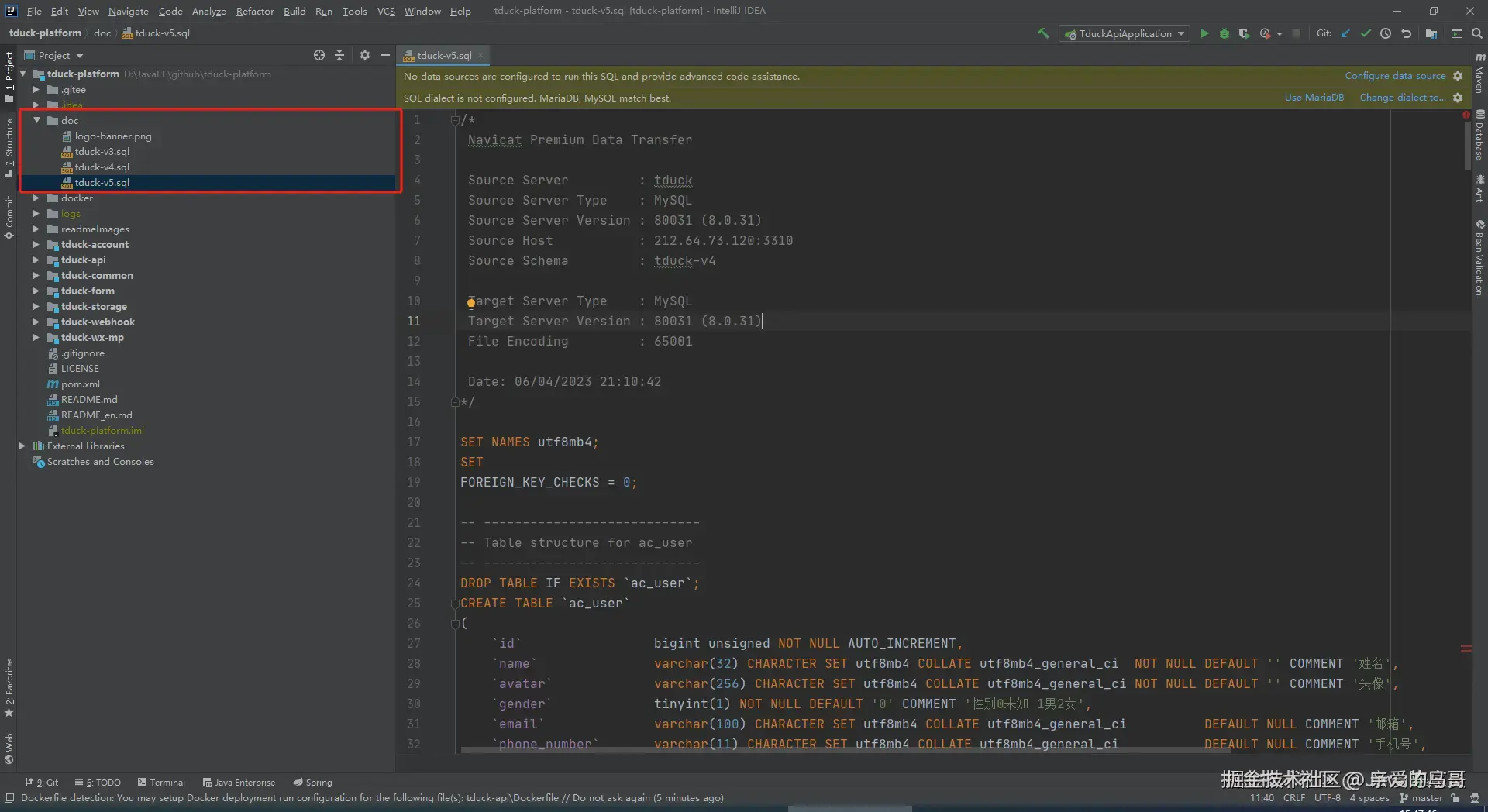The width and height of the screenshot is (1488, 812).
Task: Click Git update project arrow
Action: 1345,33
